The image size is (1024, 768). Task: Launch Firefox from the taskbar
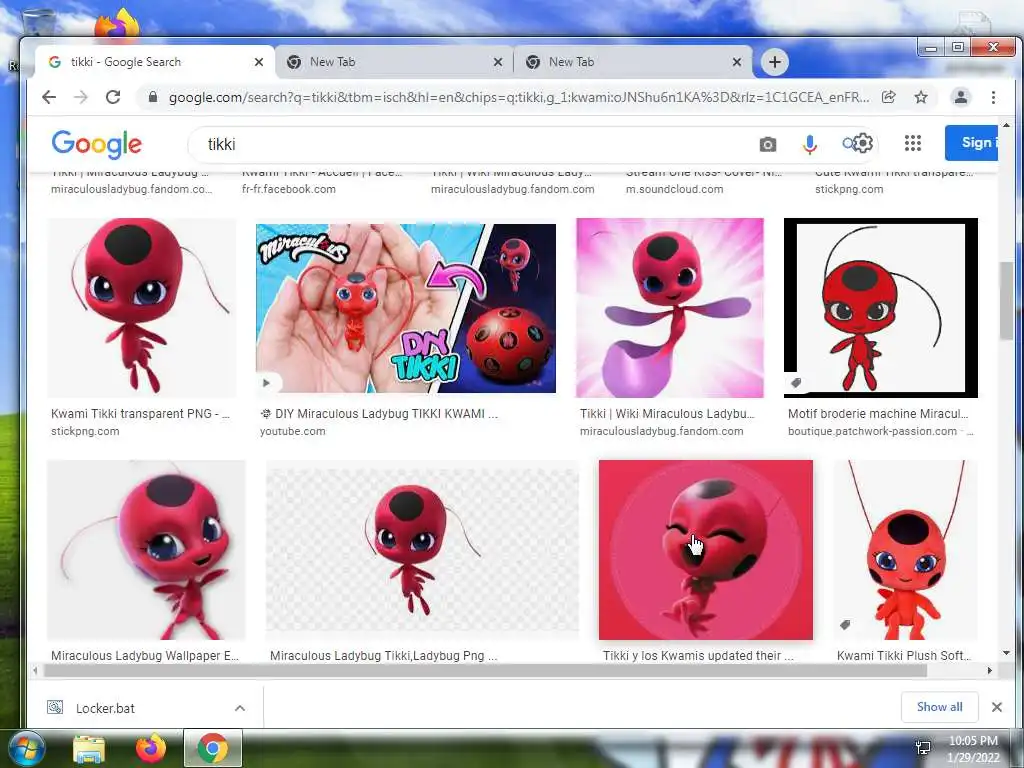pos(151,749)
